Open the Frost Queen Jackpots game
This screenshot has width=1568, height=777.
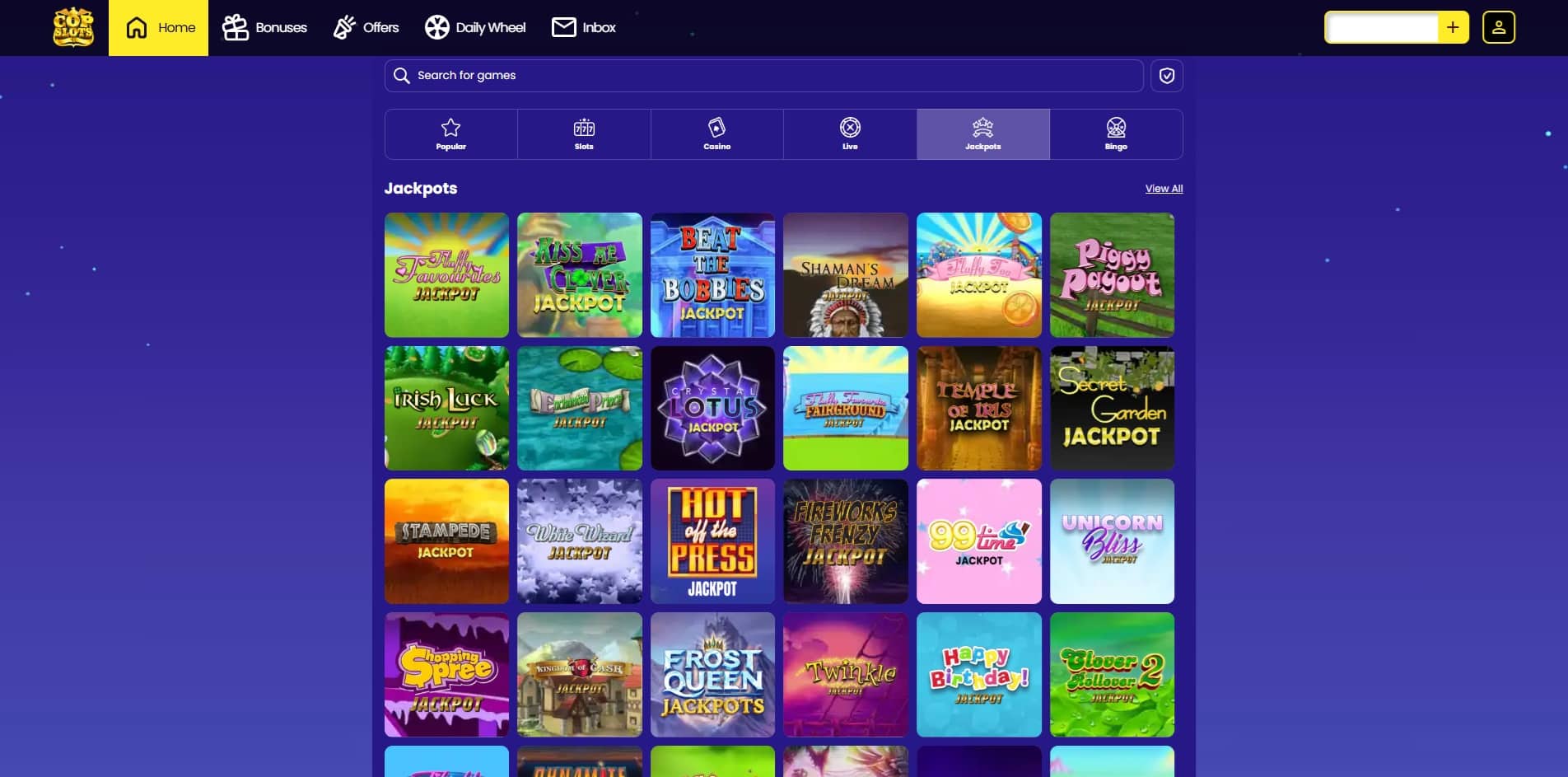coord(712,674)
